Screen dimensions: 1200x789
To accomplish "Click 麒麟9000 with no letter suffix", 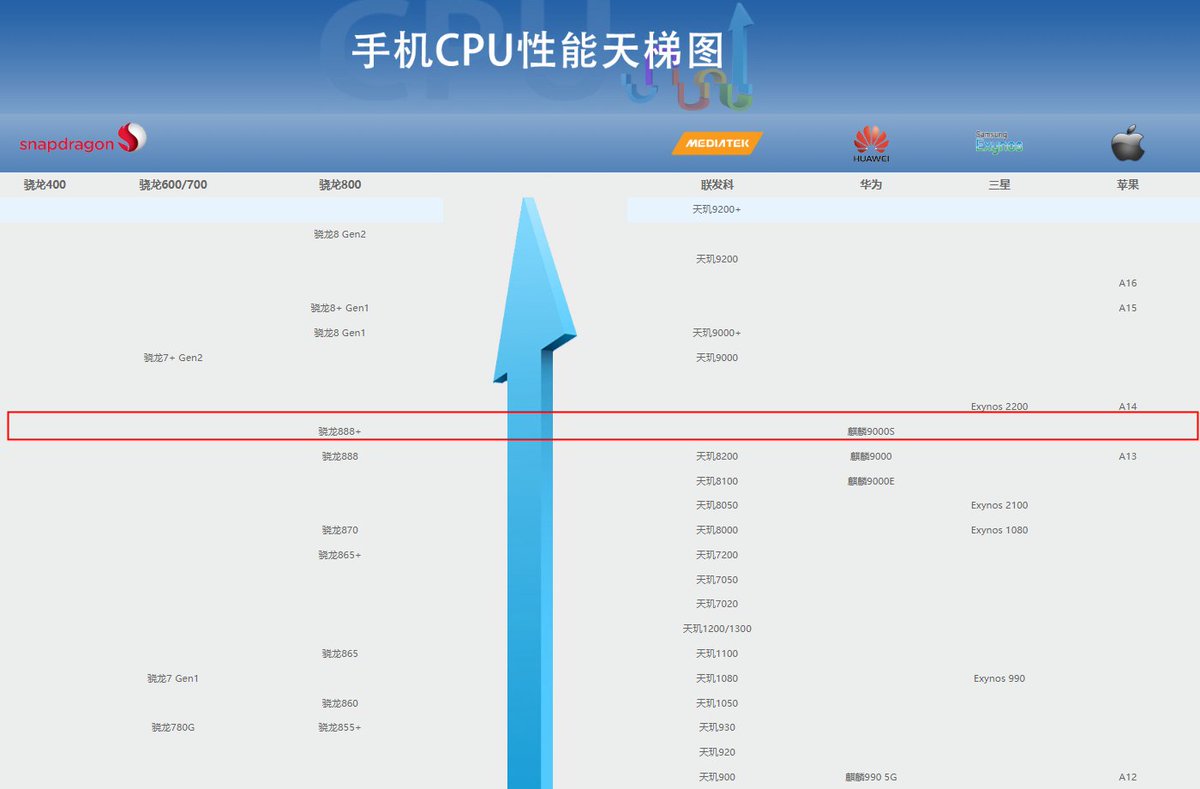I will click(x=871, y=457).
